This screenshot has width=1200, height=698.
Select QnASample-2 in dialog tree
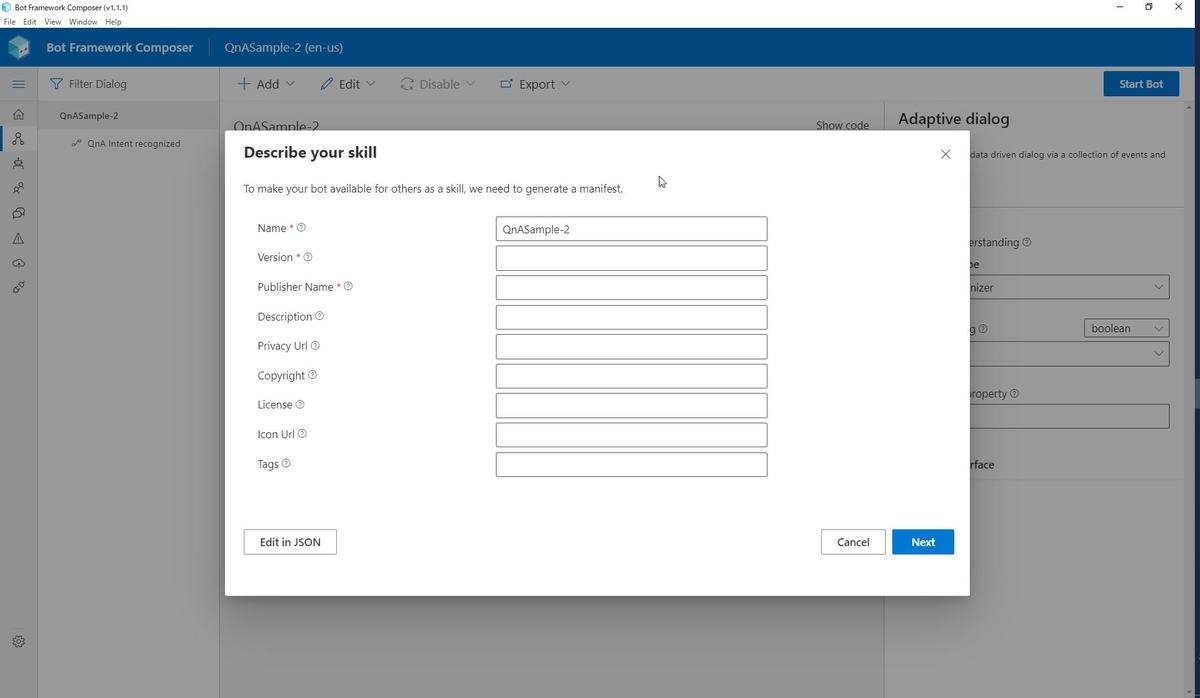128,116
